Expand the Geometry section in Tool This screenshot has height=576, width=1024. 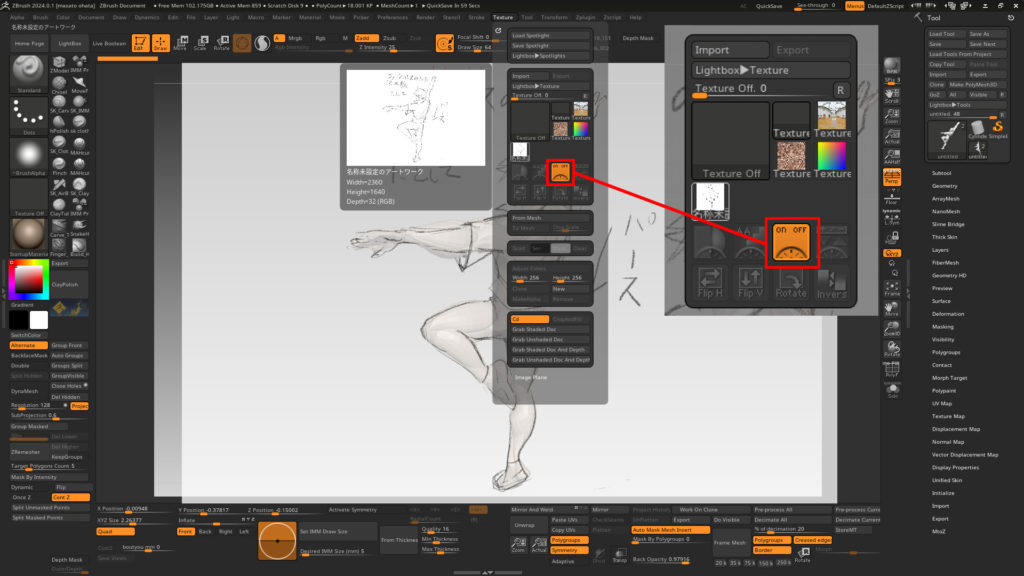click(x=945, y=186)
